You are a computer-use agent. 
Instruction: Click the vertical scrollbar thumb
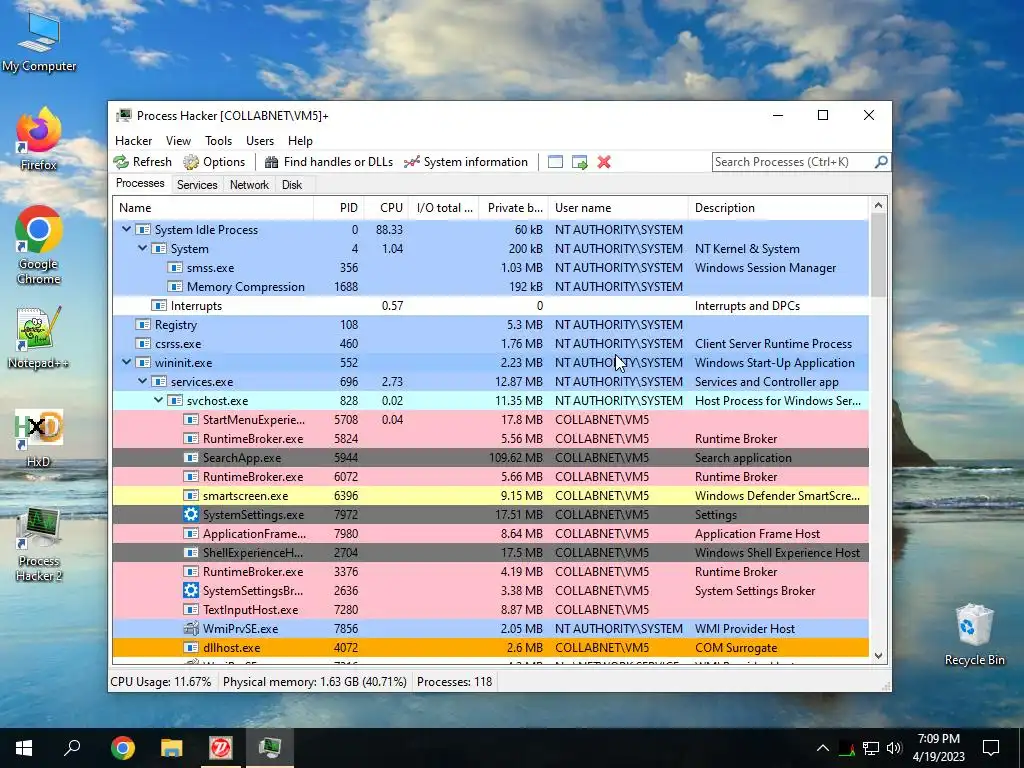click(878, 256)
